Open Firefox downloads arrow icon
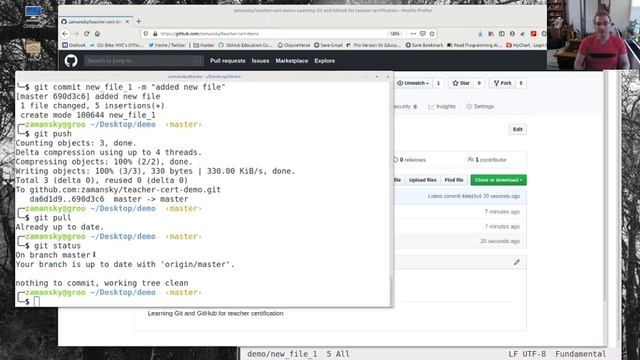Screen dimensions: 640x360 point(480,34)
